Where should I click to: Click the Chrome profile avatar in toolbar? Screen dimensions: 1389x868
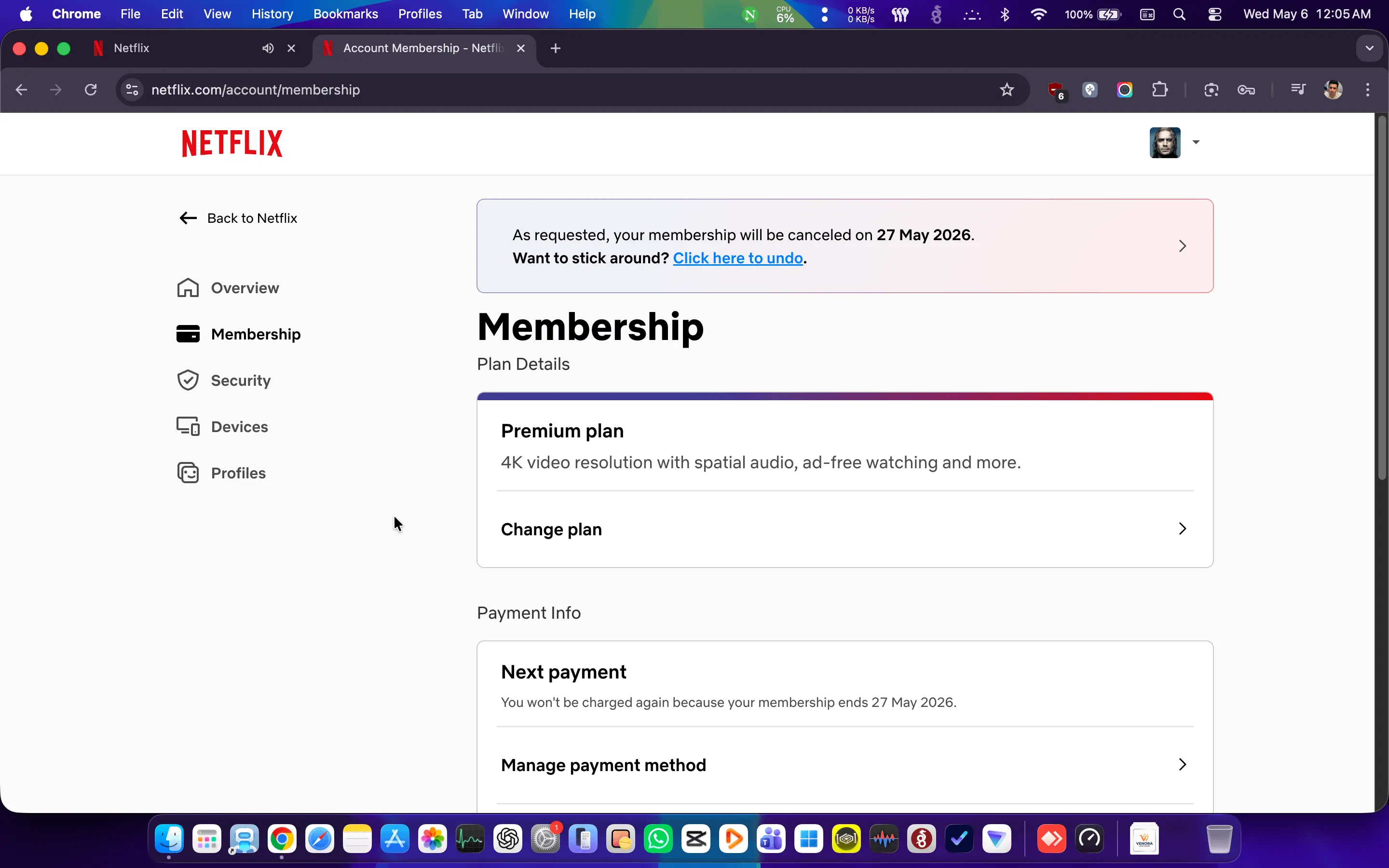1333,90
